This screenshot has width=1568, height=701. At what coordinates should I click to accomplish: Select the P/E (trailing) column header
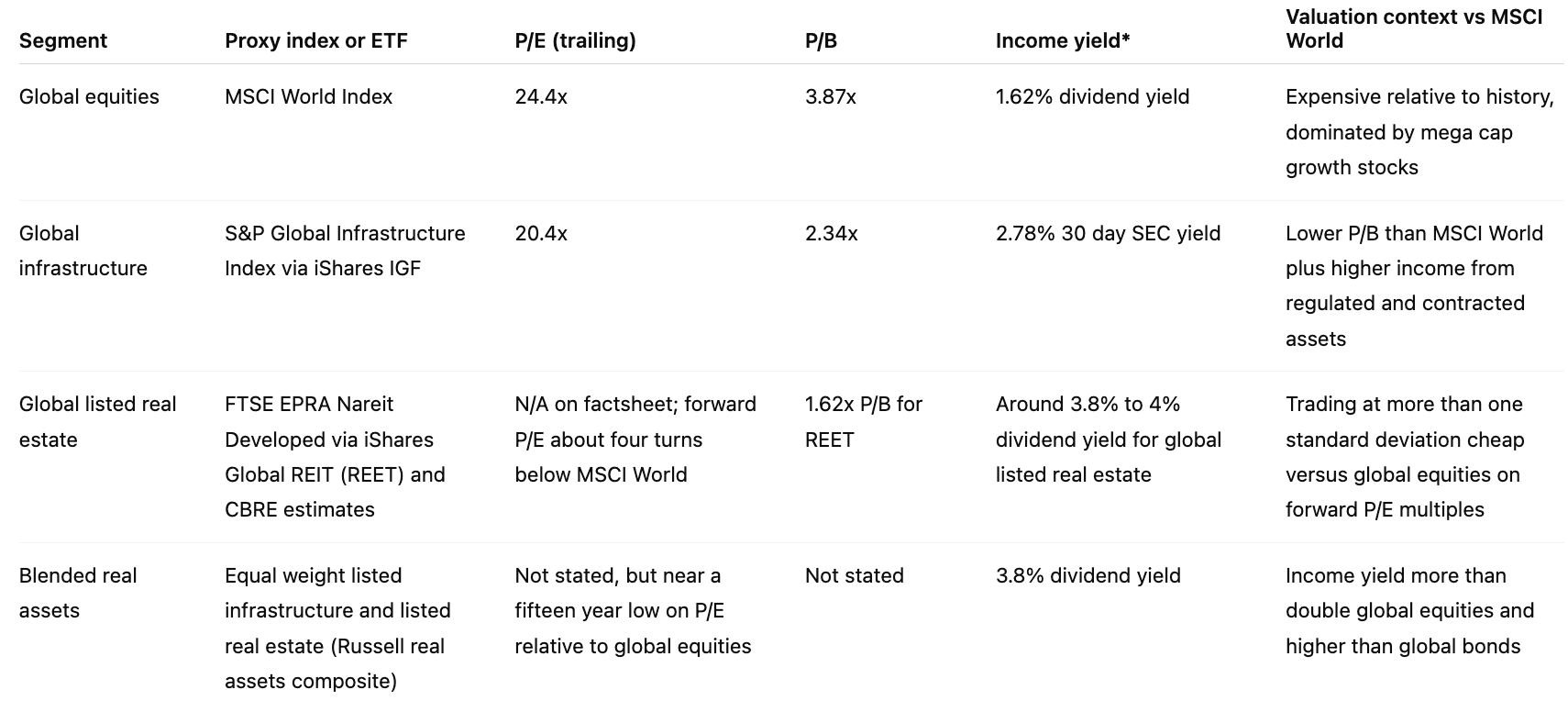coord(575,40)
